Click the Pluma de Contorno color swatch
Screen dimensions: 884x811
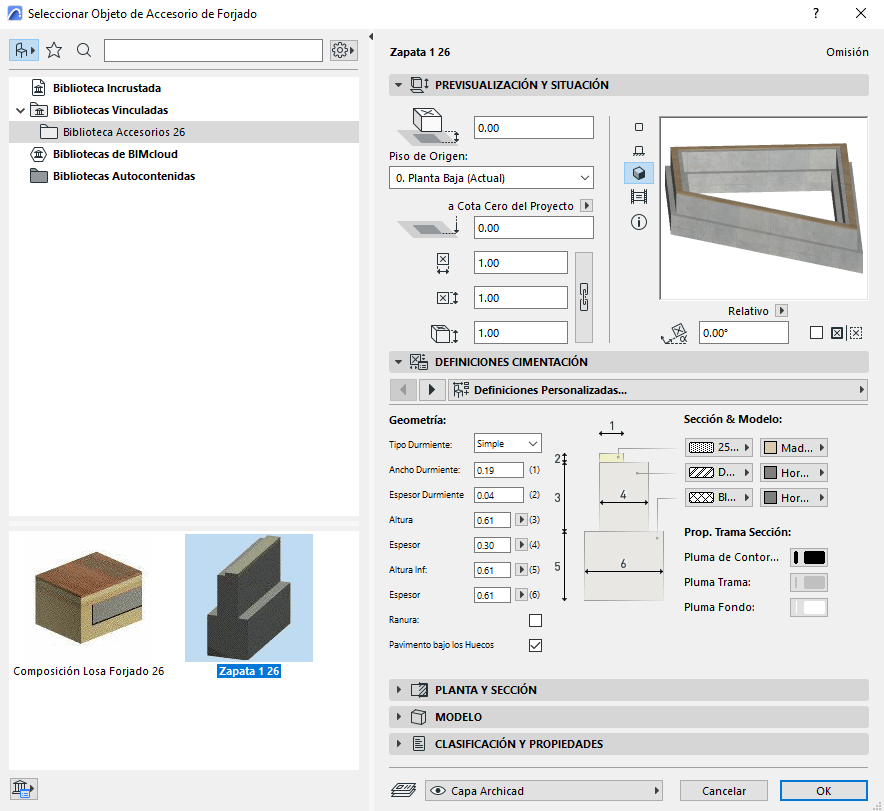coord(809,557)
